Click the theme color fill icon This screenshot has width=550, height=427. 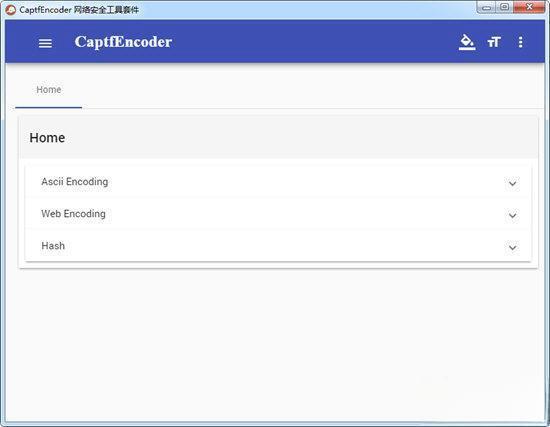(x=467, y=42)
